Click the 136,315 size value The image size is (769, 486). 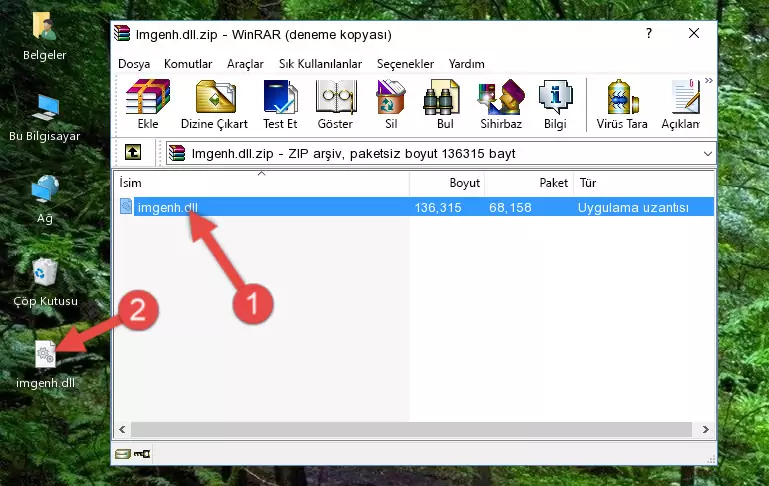[438, 207]
